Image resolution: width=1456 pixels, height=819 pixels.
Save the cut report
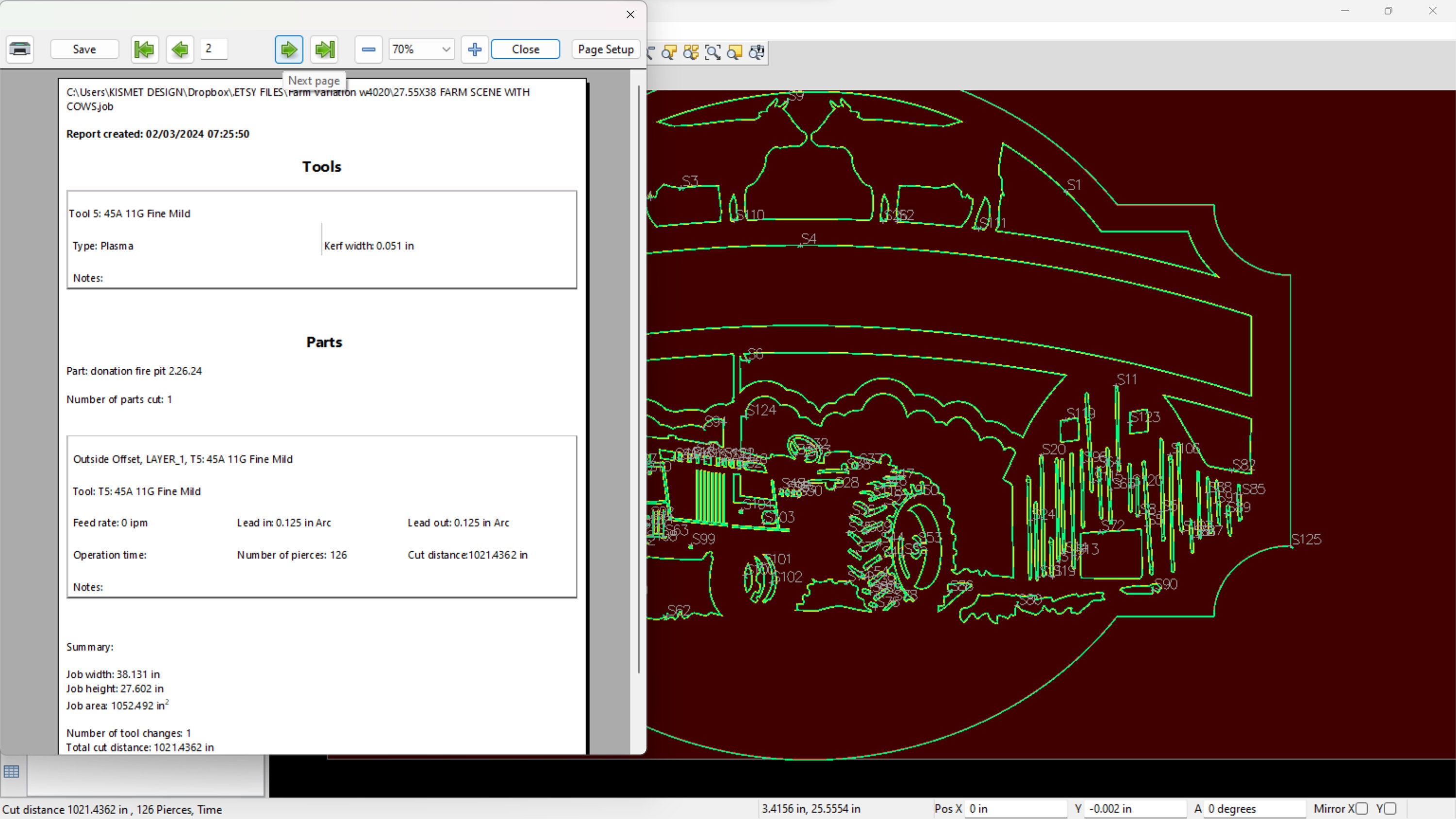(84, 49)
